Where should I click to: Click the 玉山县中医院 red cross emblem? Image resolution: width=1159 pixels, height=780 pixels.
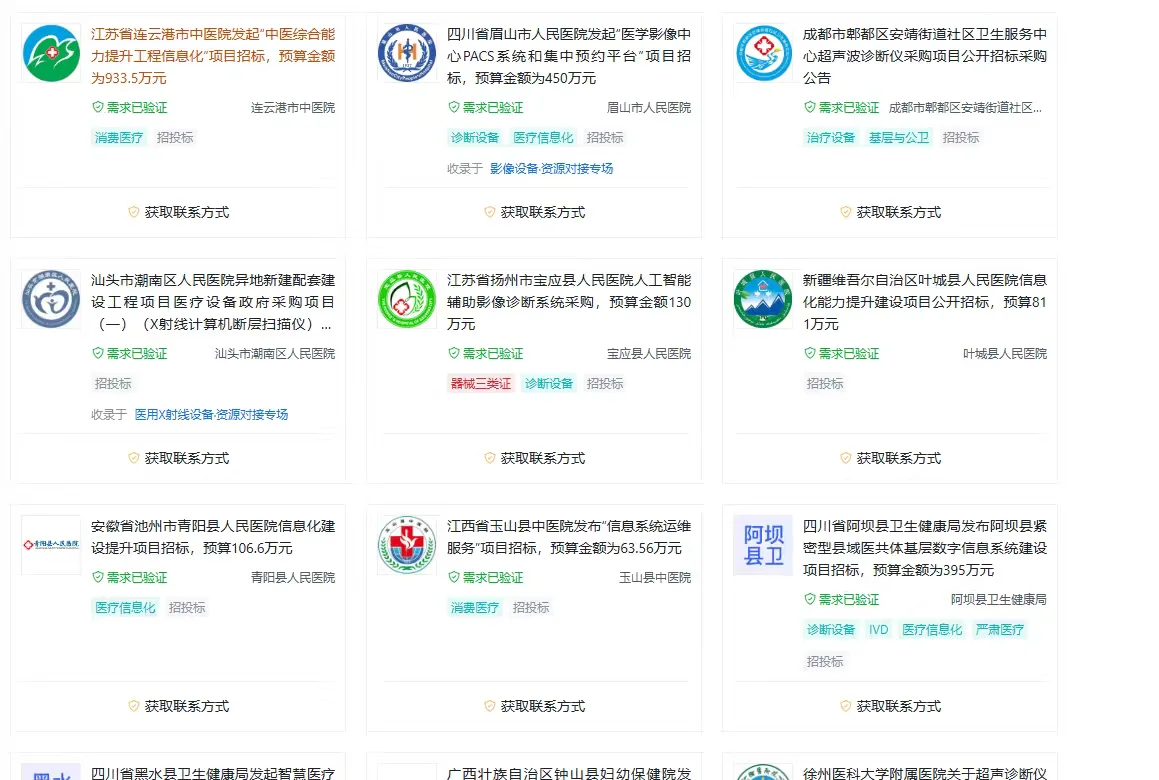click(407, 545)
